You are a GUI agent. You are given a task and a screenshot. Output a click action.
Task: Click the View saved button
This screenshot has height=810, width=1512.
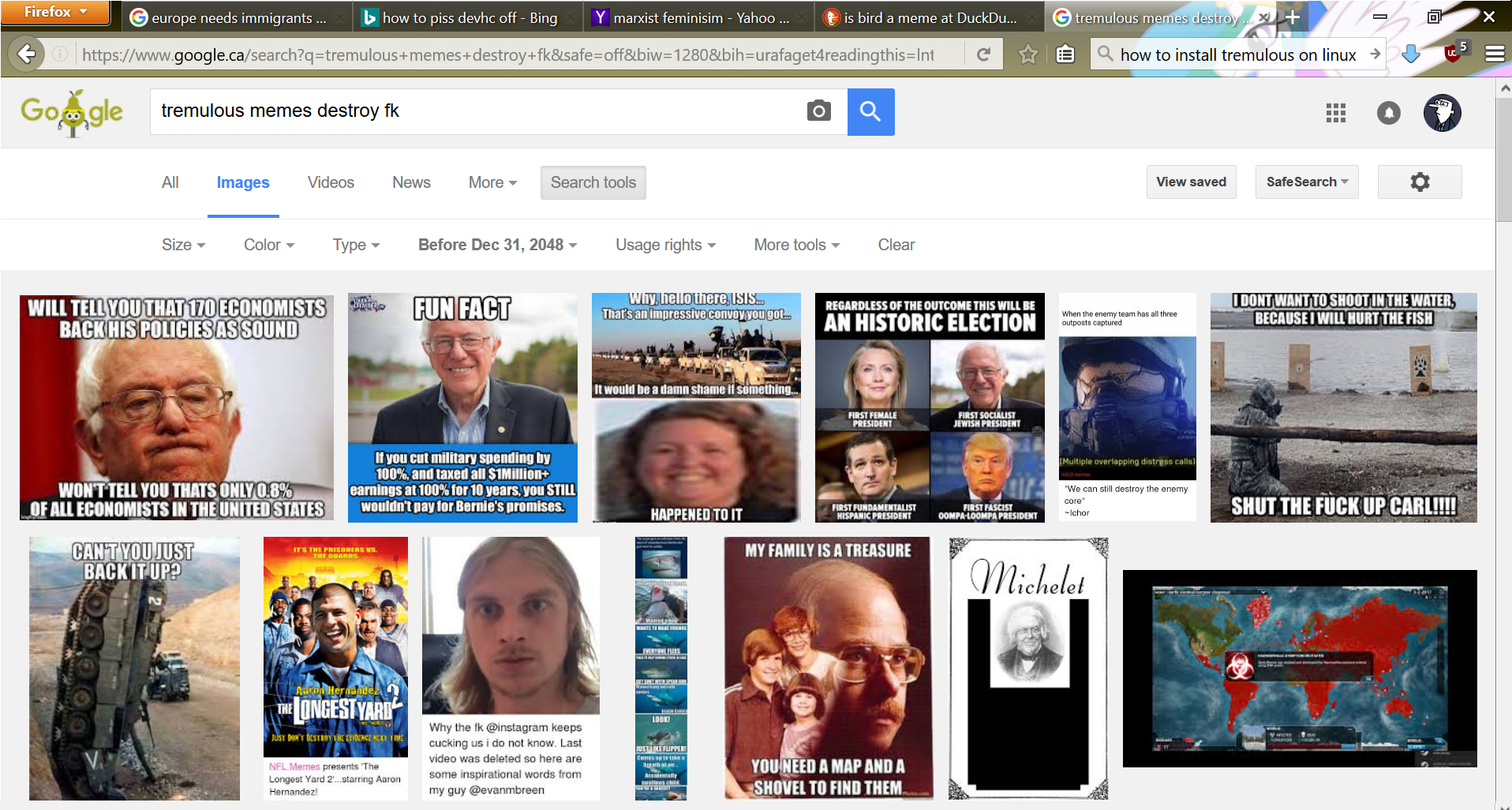point(1191,182)
